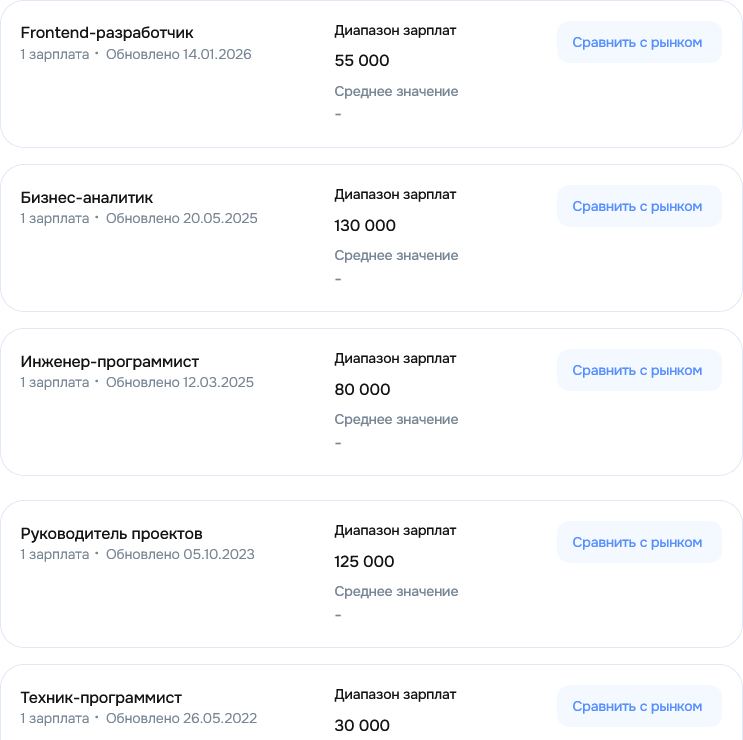Click the update date 05.10.2023 text
The height and width of the screenshot is (740, 743).
coord(180,554)
